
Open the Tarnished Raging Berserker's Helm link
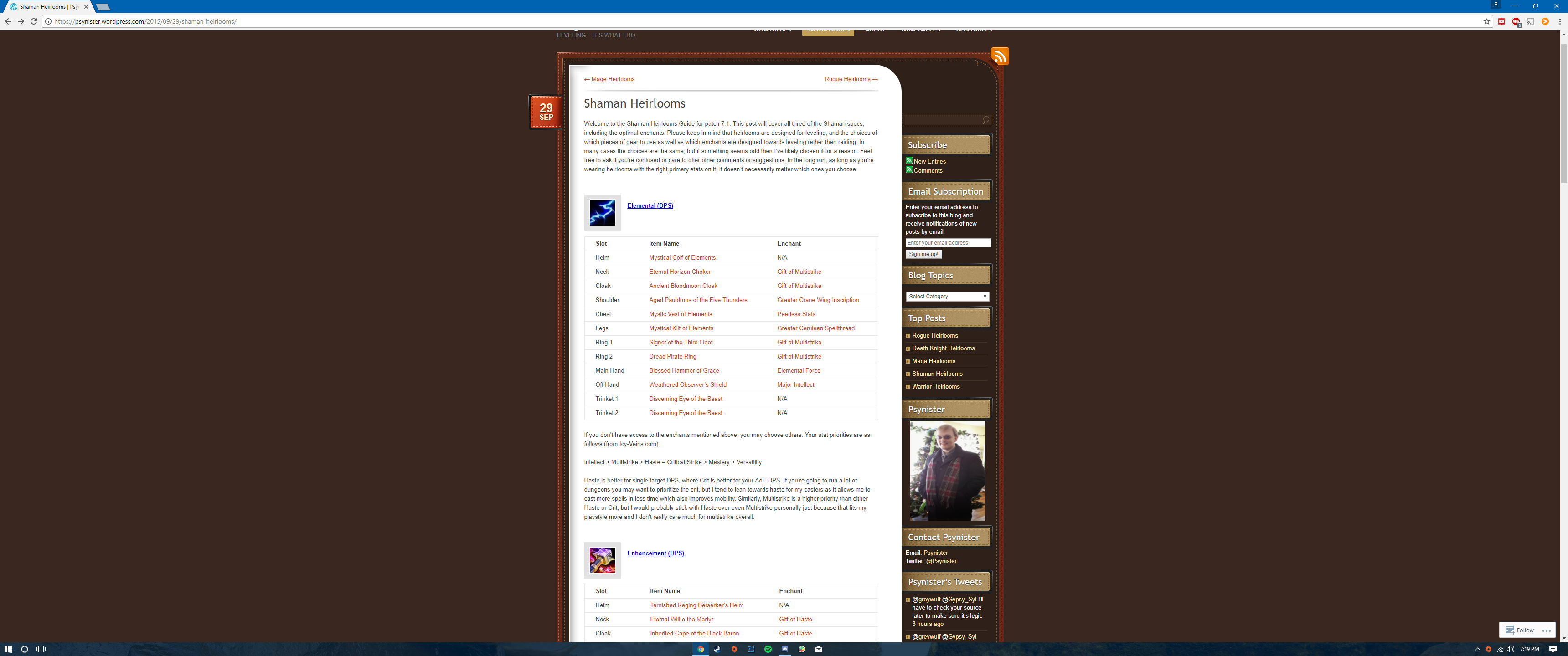(696, 605)
